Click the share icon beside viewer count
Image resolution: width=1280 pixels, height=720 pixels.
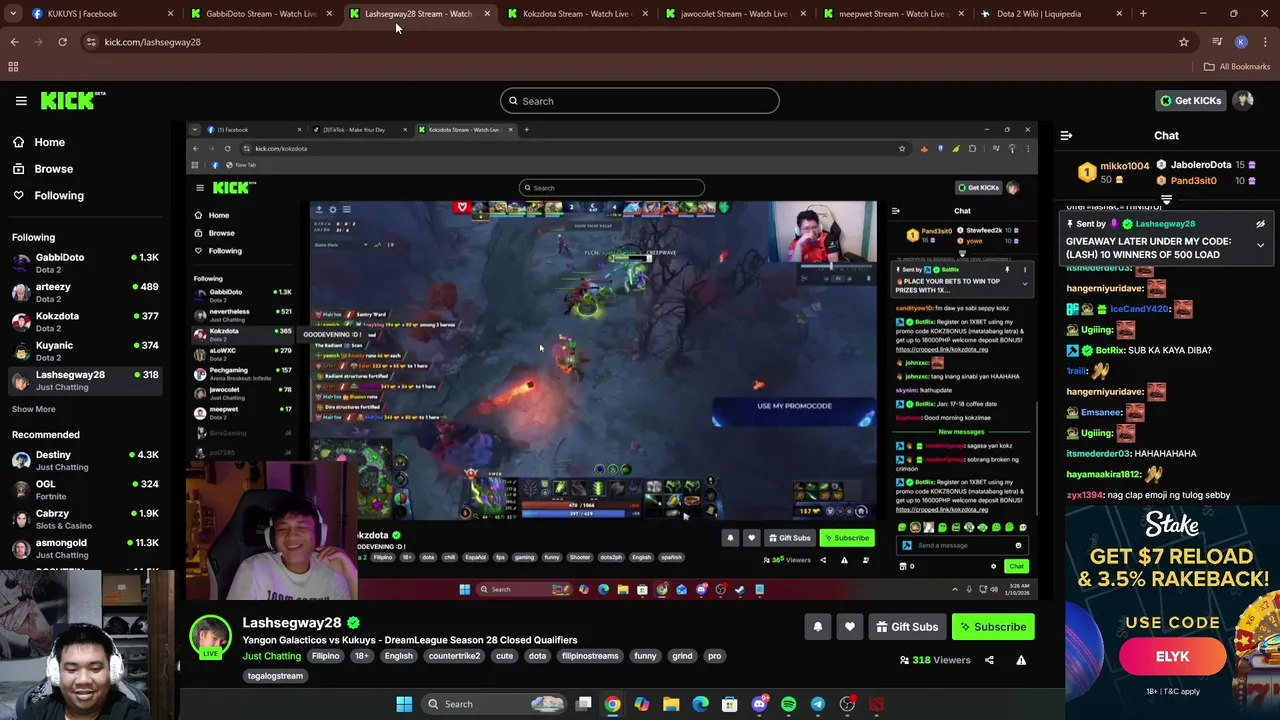click(989, 660)
